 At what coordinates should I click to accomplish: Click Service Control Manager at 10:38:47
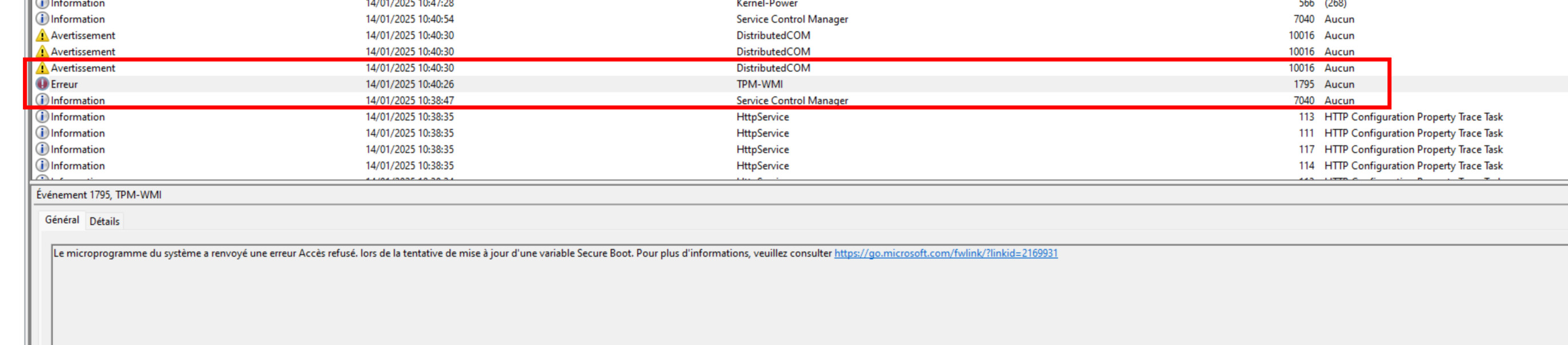pyautogui.click(x=792, y=101)
